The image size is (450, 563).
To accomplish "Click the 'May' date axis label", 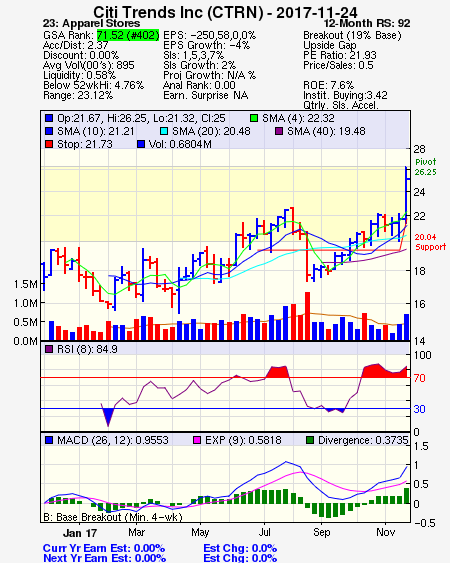I will pos(200,532).
